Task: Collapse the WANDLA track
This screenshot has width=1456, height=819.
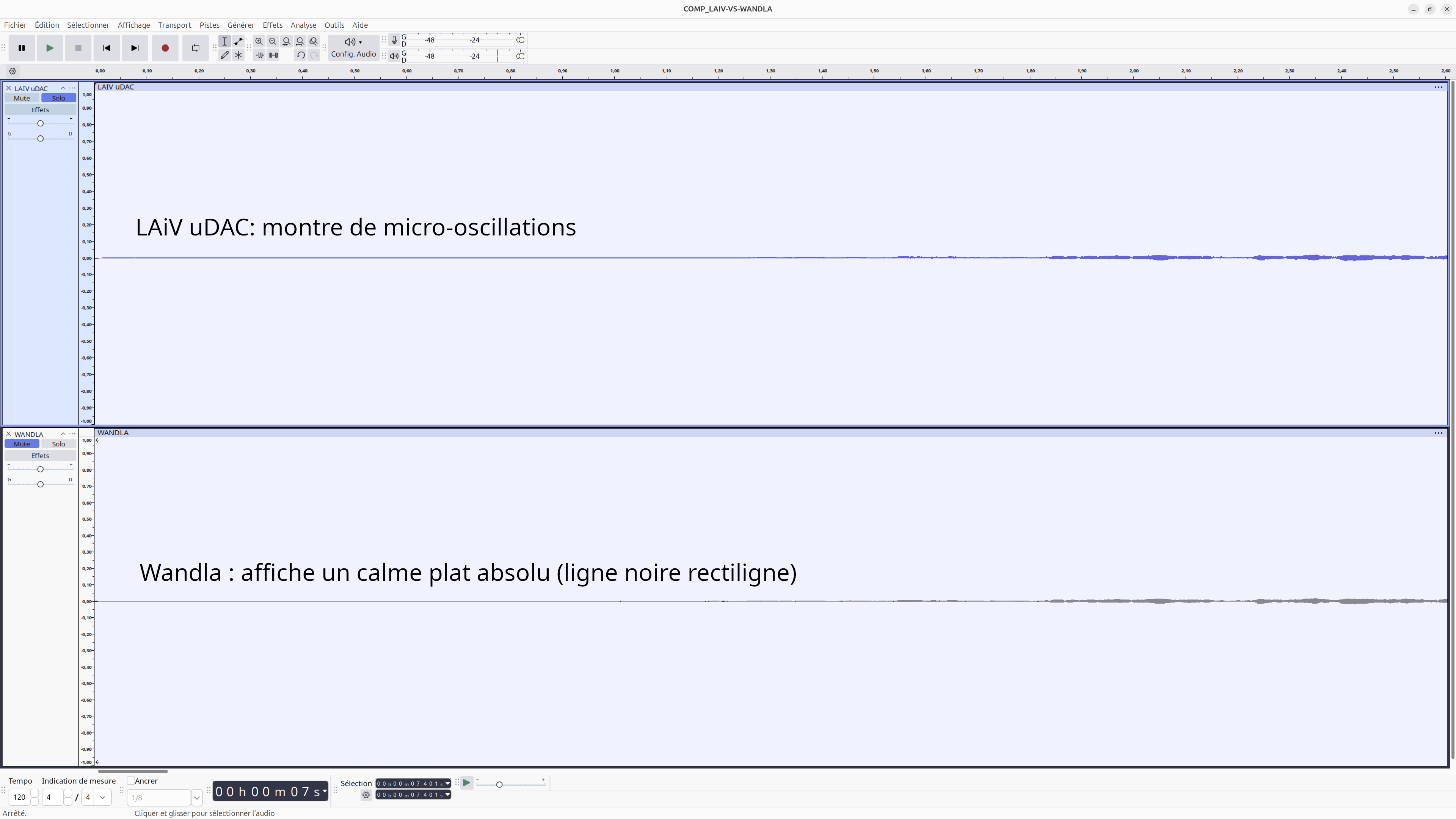Action: (63, 434)
